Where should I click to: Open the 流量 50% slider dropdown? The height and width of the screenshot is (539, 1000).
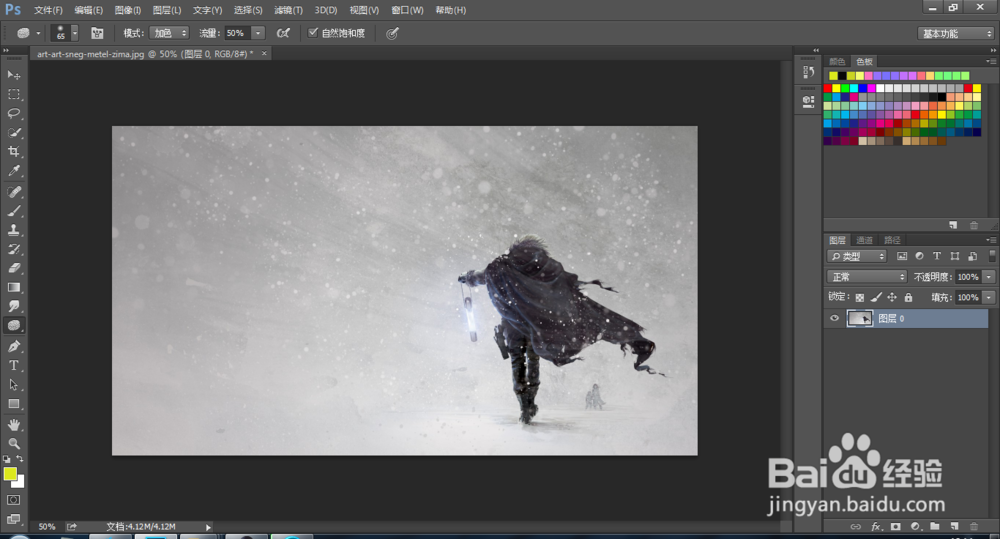point(258,33)
